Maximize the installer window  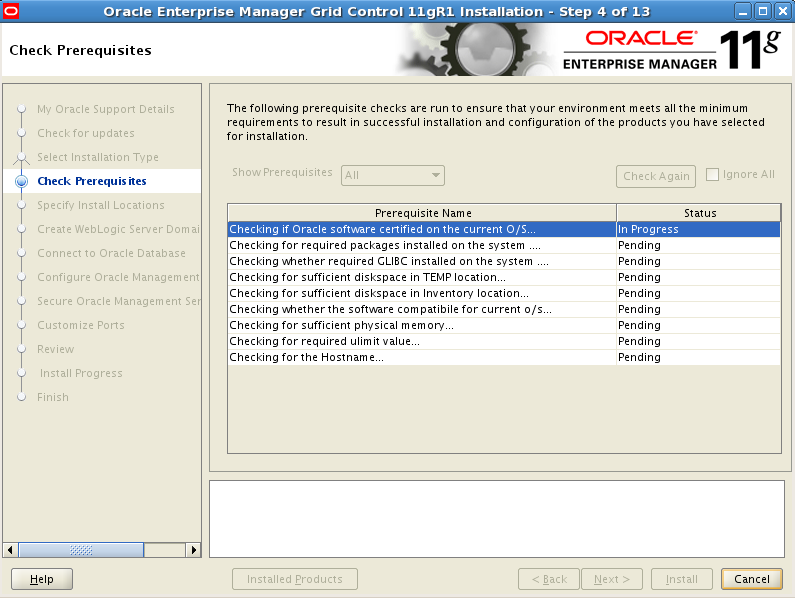click(763, 11)
